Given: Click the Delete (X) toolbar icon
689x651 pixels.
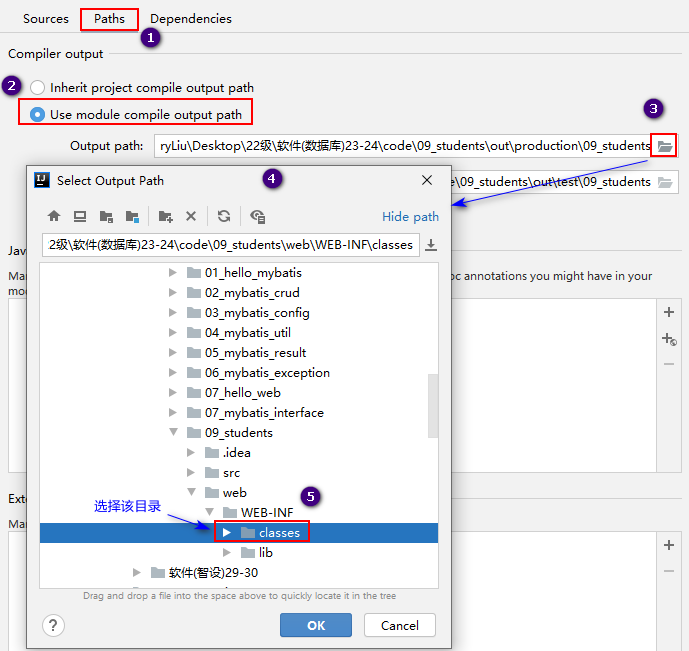Looking at the screenshot, I should (x=191, y=216).
